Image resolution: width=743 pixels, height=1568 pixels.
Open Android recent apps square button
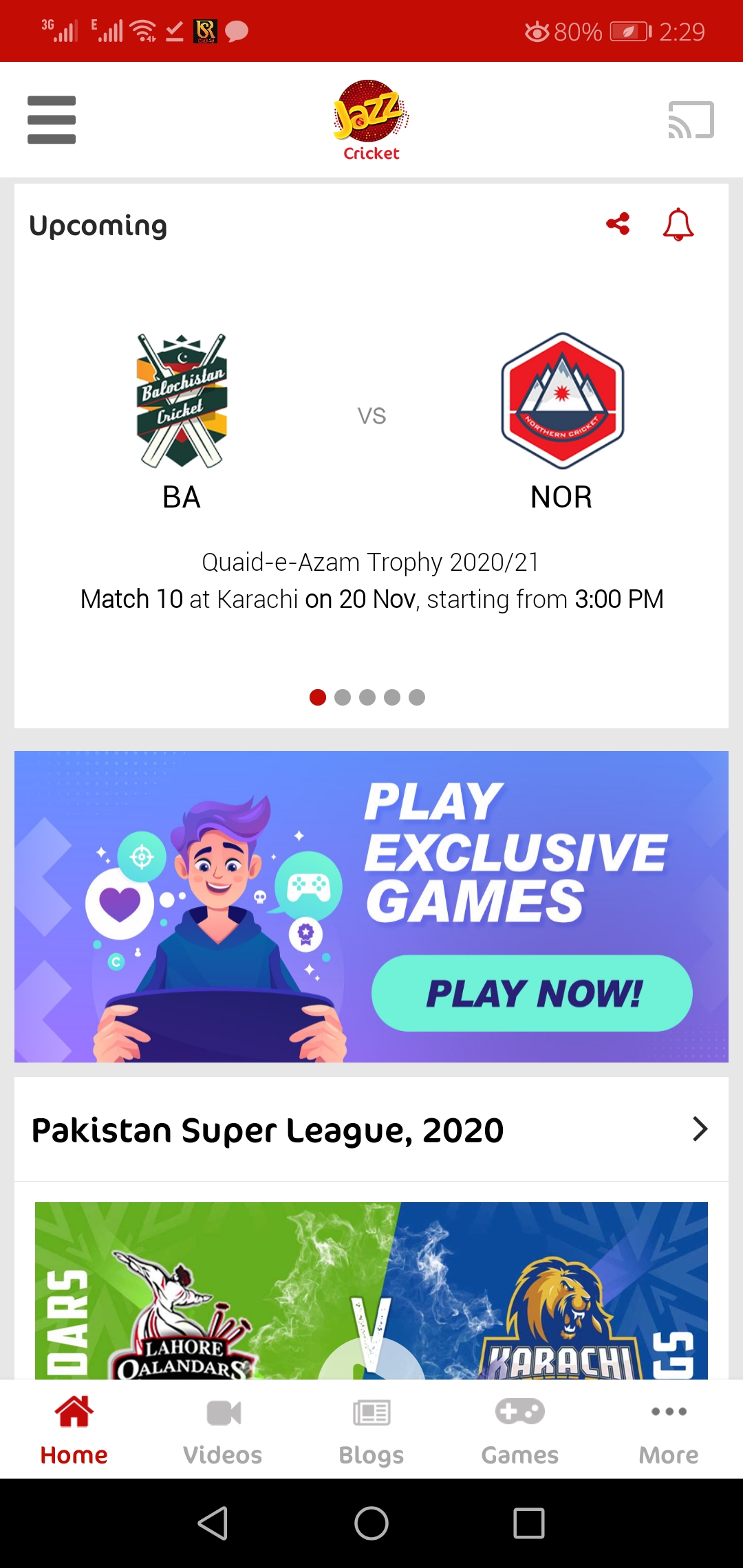(x=529, y=1523)
